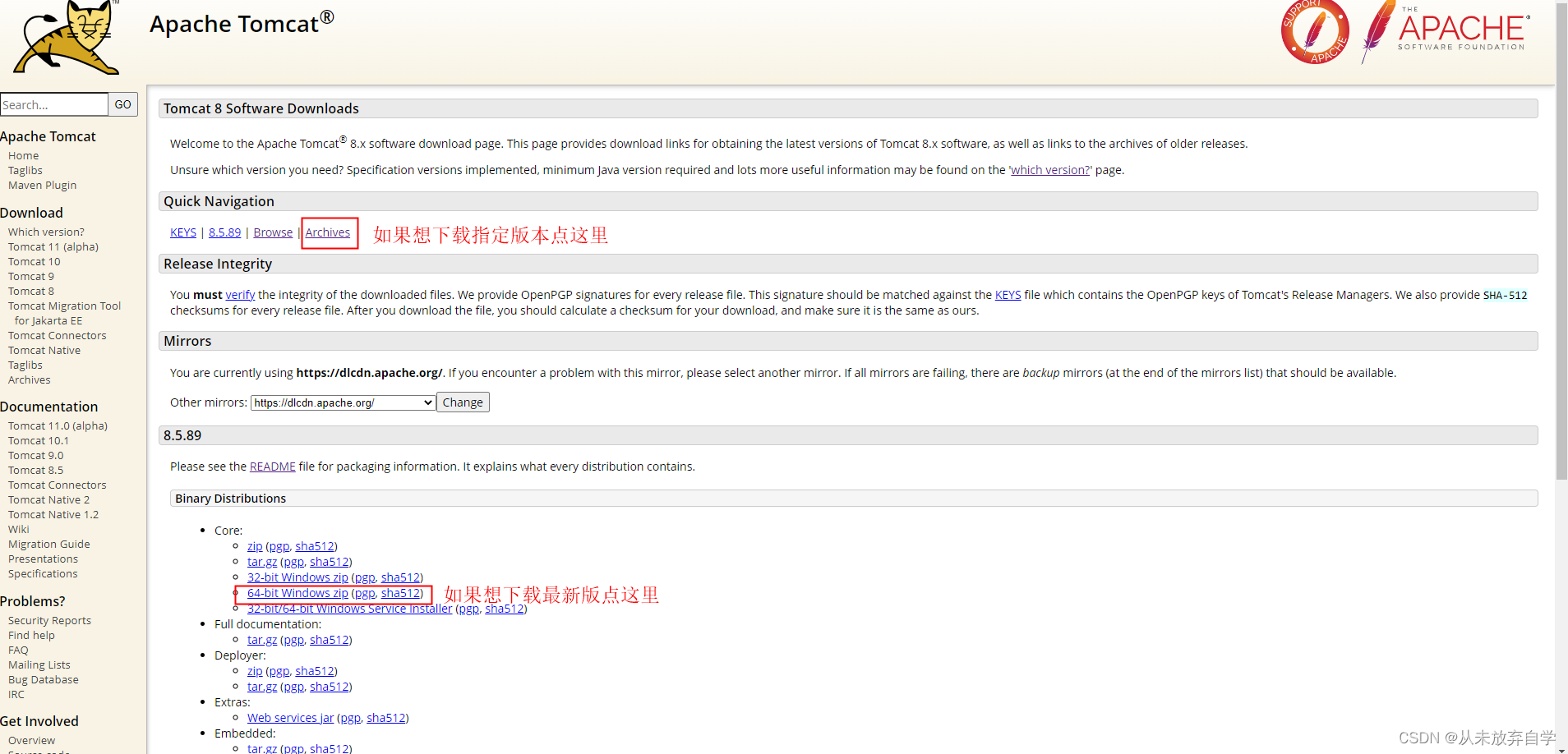Download the Core tar.gz file
The image size is (1568, 754).
coord(262,562)
